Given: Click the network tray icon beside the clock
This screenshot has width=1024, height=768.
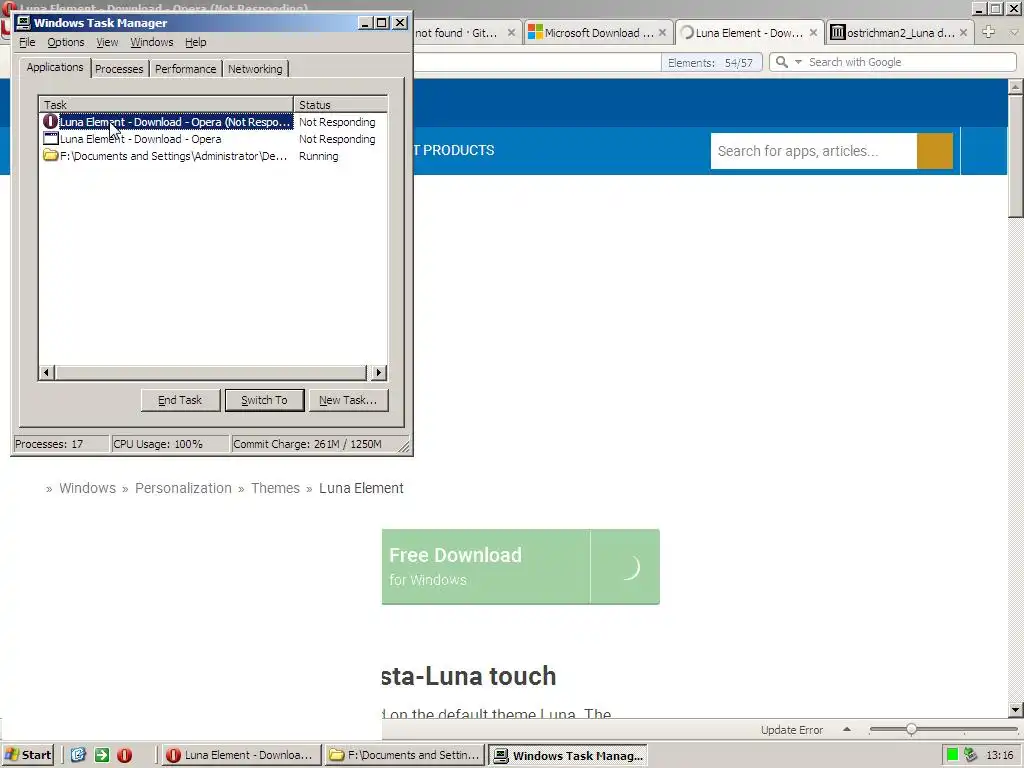Looking at the screenshot, I should [970, 755].
